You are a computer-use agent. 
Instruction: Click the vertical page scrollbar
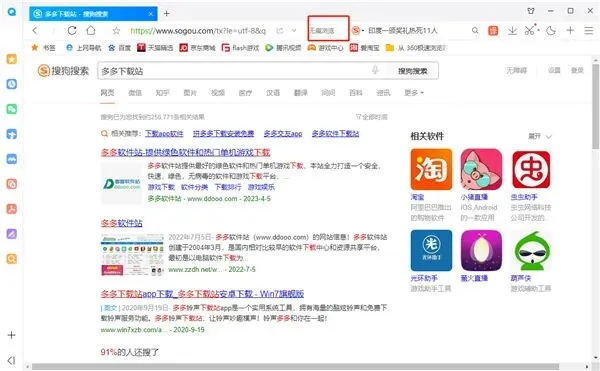click(x=595, y=106)
